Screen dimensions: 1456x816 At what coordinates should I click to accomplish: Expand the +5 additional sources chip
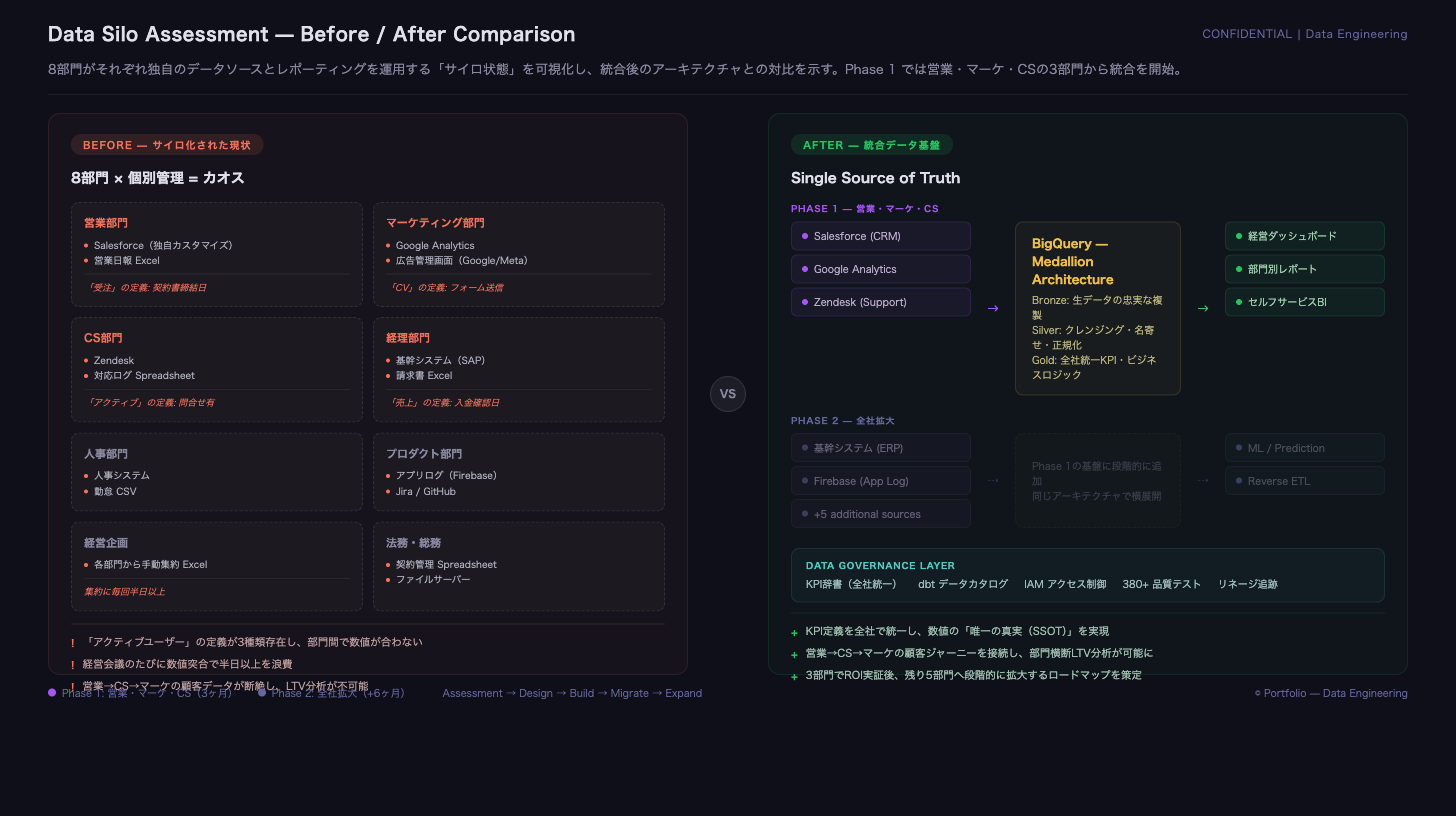[x=880, y=514]
